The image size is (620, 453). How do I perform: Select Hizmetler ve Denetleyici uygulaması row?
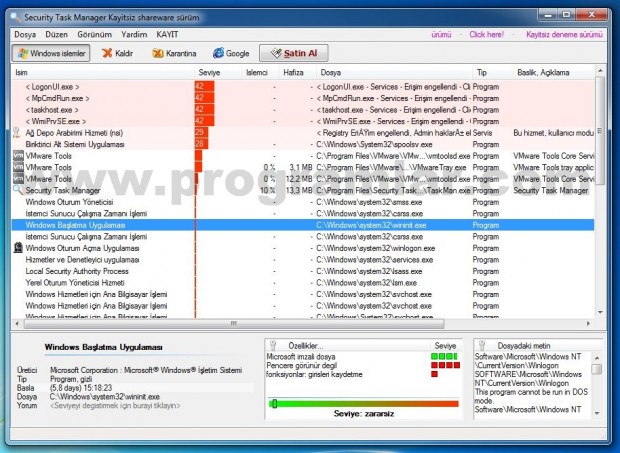point(303,260)
